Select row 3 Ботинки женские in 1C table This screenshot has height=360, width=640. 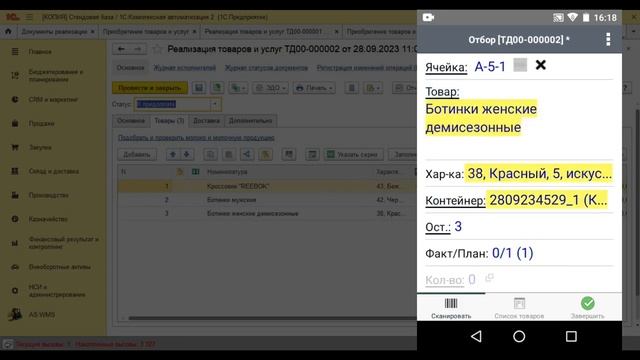coord(267,213)
